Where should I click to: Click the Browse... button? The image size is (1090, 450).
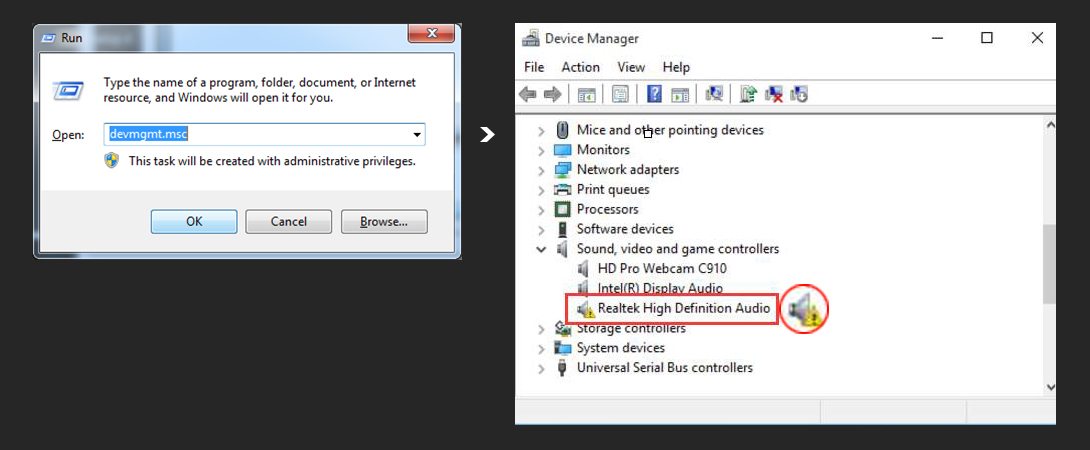pos(384,222)
